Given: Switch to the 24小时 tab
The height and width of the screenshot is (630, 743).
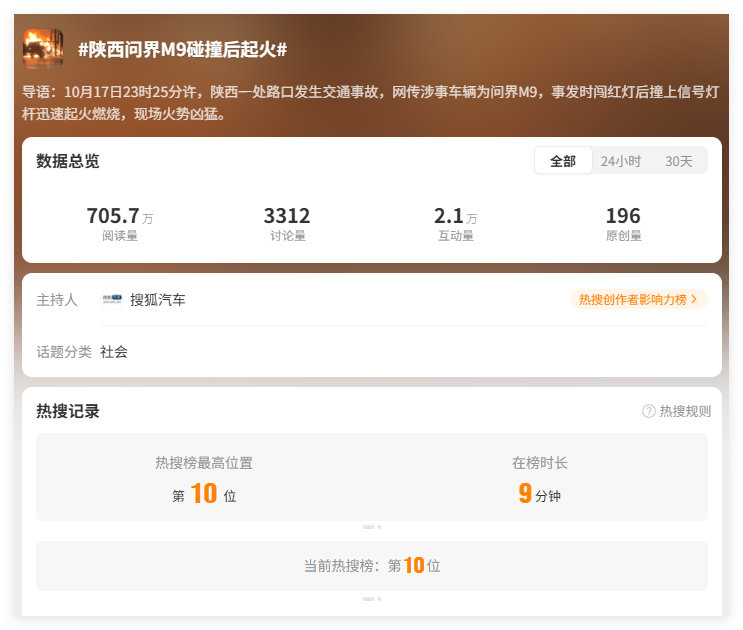Looking at the screenshot, I should (621, 161).
